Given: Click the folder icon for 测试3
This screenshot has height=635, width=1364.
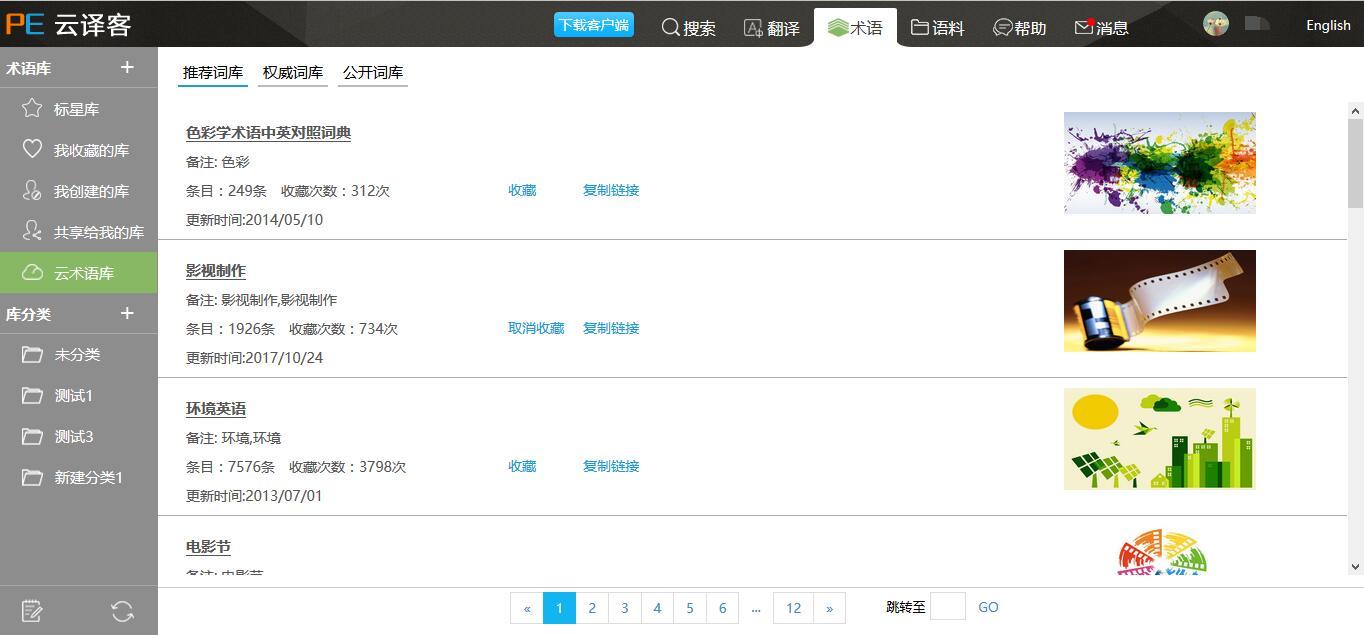Looking at the screenshot, I should [x=32, y=436].
